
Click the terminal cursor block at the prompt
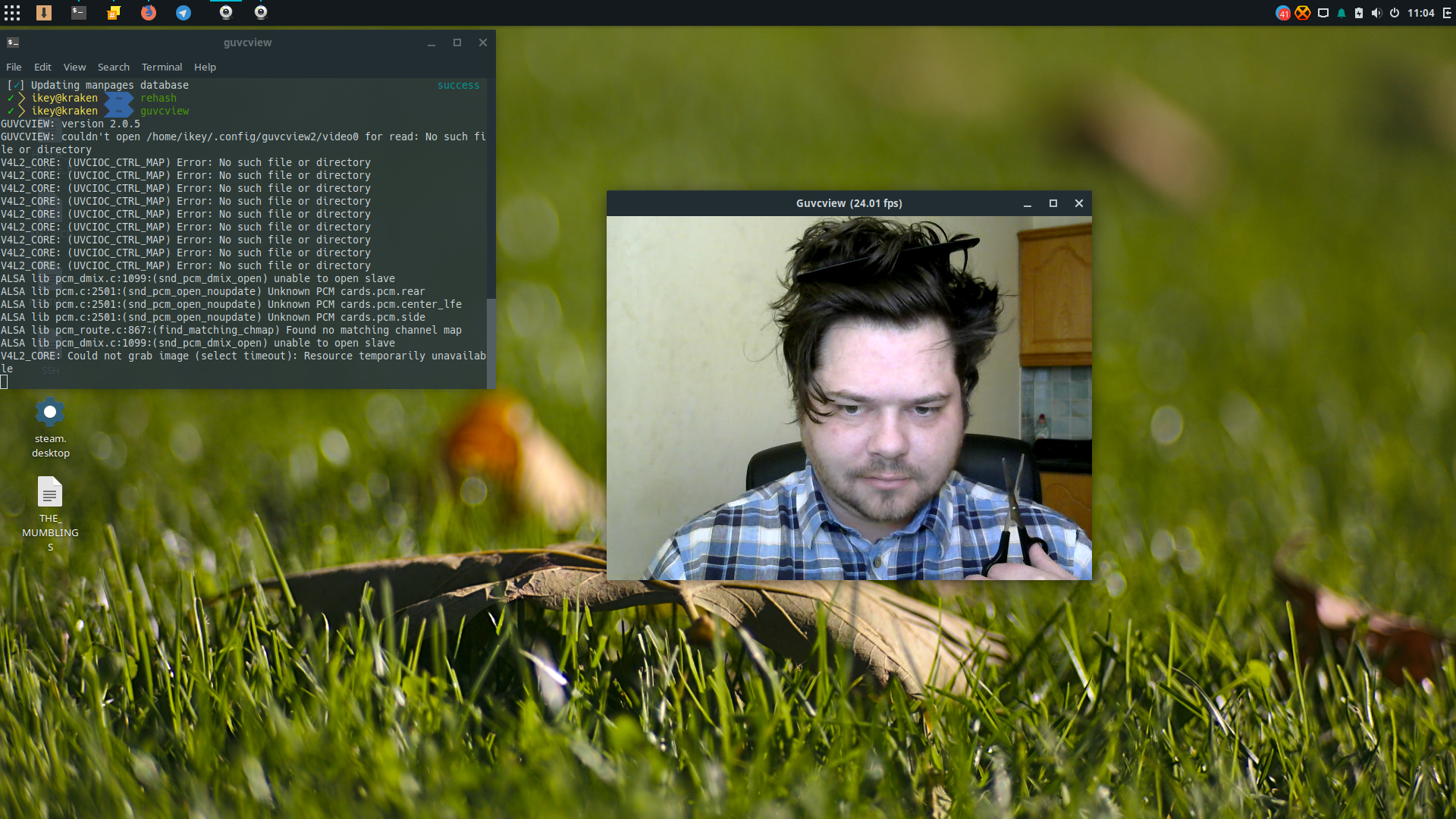[x=4, y=381]
